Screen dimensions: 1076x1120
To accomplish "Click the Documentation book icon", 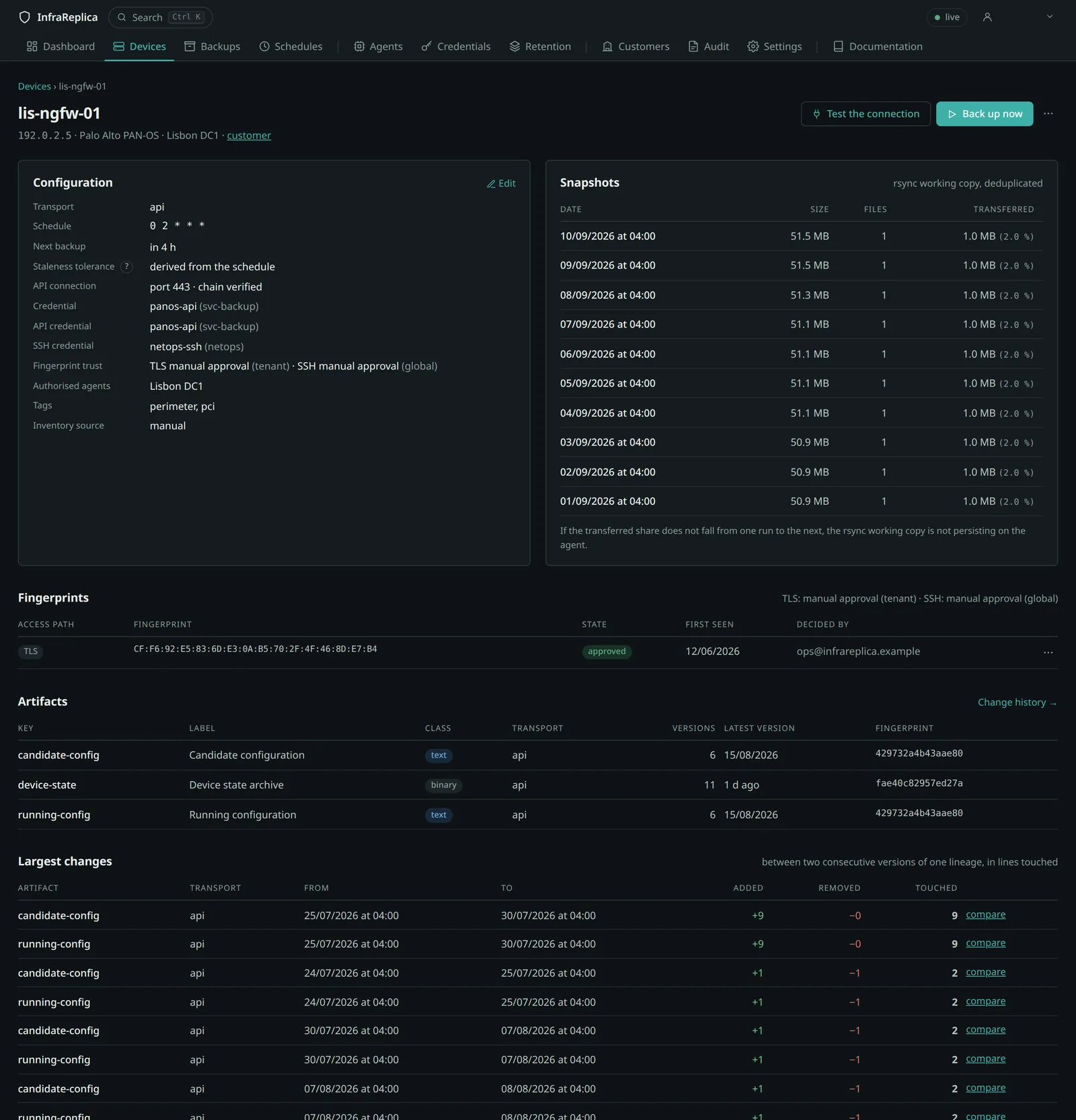I will [x=838, y=46].
